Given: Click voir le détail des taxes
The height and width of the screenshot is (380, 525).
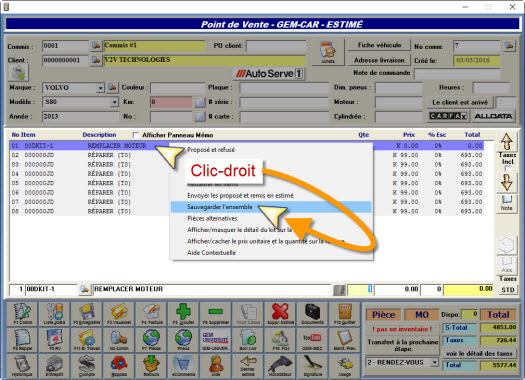Looking at the screenshot, I should tap(479, 354).
